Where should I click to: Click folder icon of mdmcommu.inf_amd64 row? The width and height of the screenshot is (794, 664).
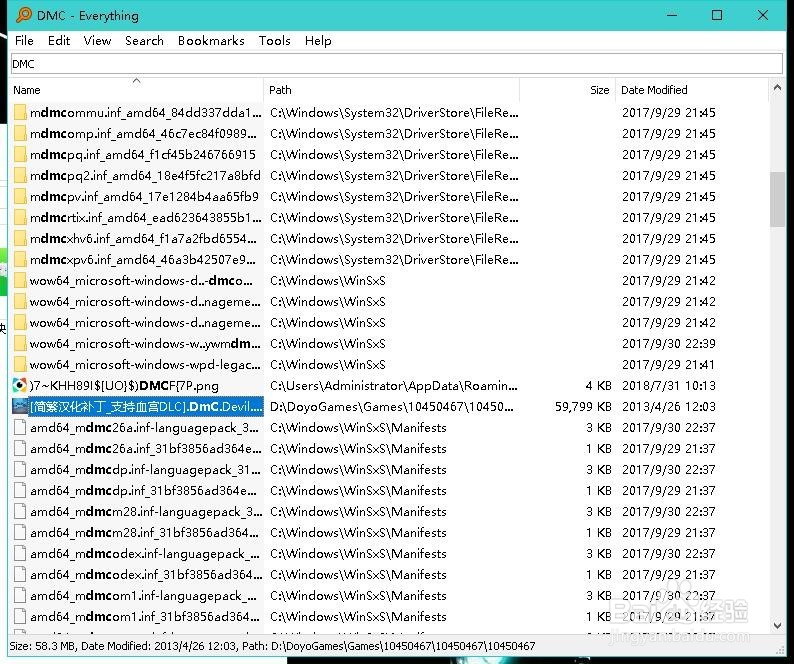point(20,112)
